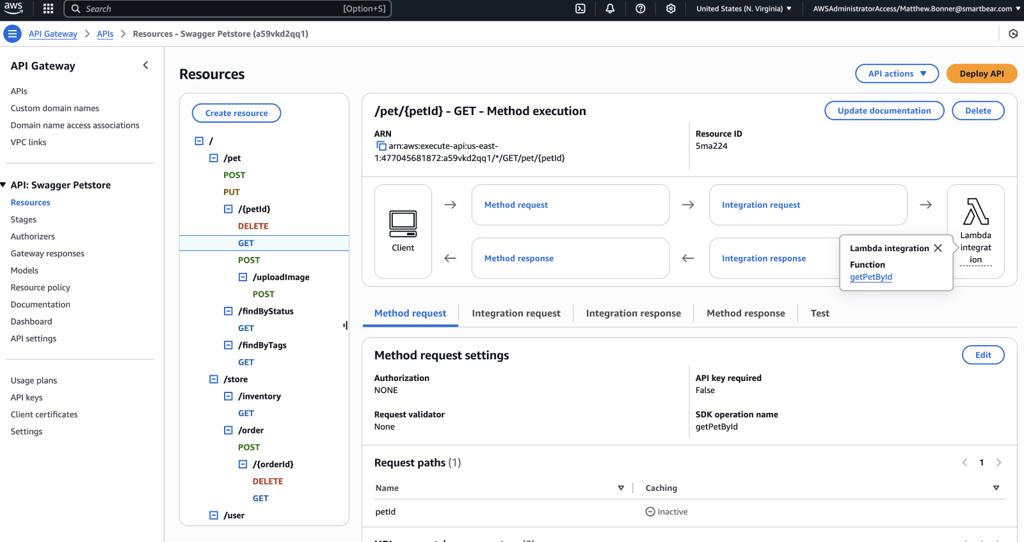Collapse the /uploadImage resource node
The height and width of the screenshot is (542, 1024).
243,277
